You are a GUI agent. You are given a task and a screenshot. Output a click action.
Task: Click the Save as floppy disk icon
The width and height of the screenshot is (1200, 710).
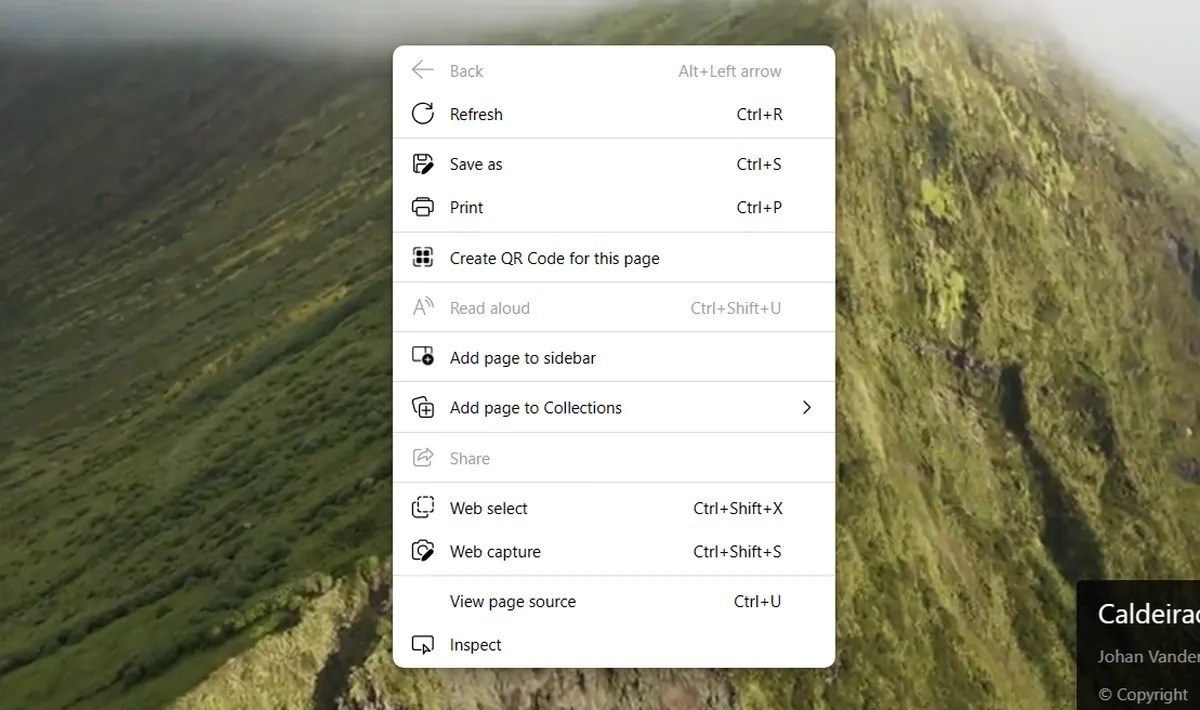(x=423, y=163)
